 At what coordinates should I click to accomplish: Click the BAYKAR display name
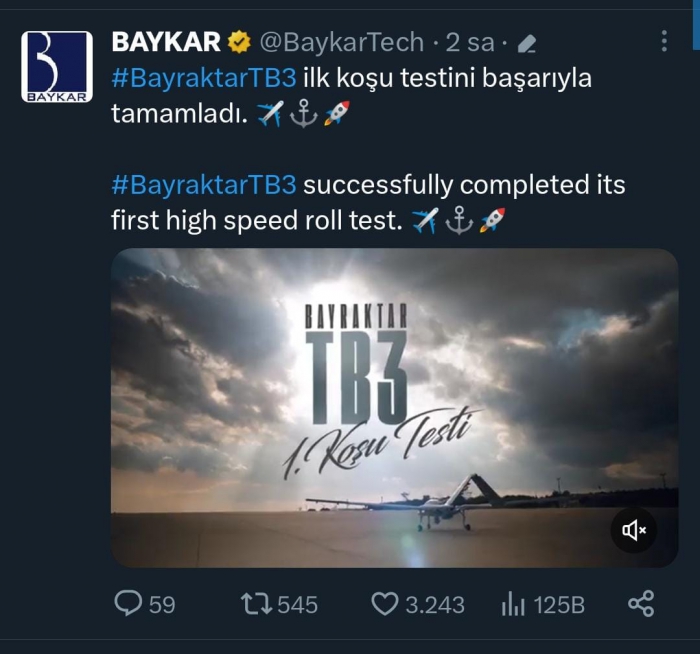165,42
